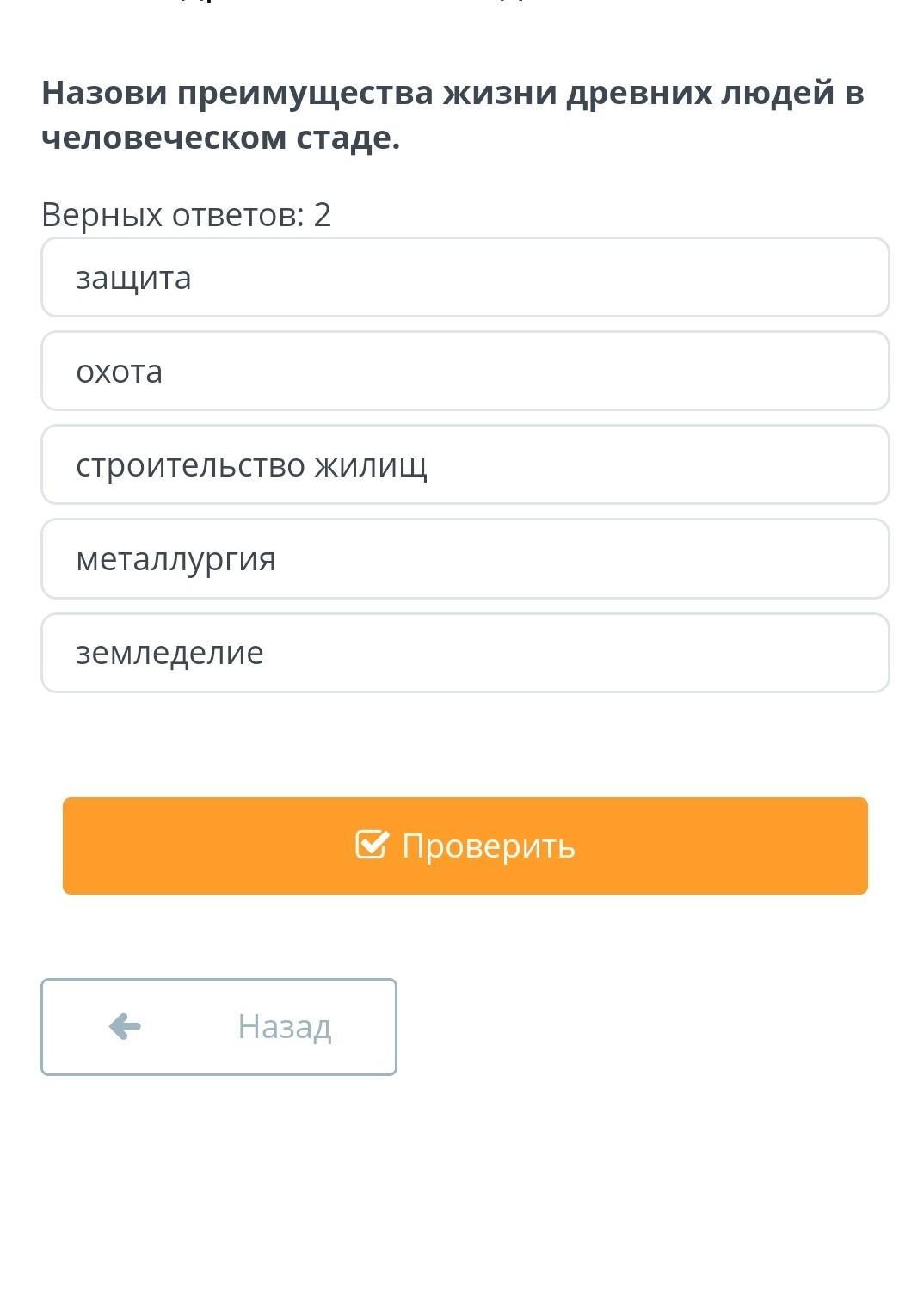Click the 'Верных ответов: 2' hint text
The width and height of the screenshot is (899, 1316).
186,214
